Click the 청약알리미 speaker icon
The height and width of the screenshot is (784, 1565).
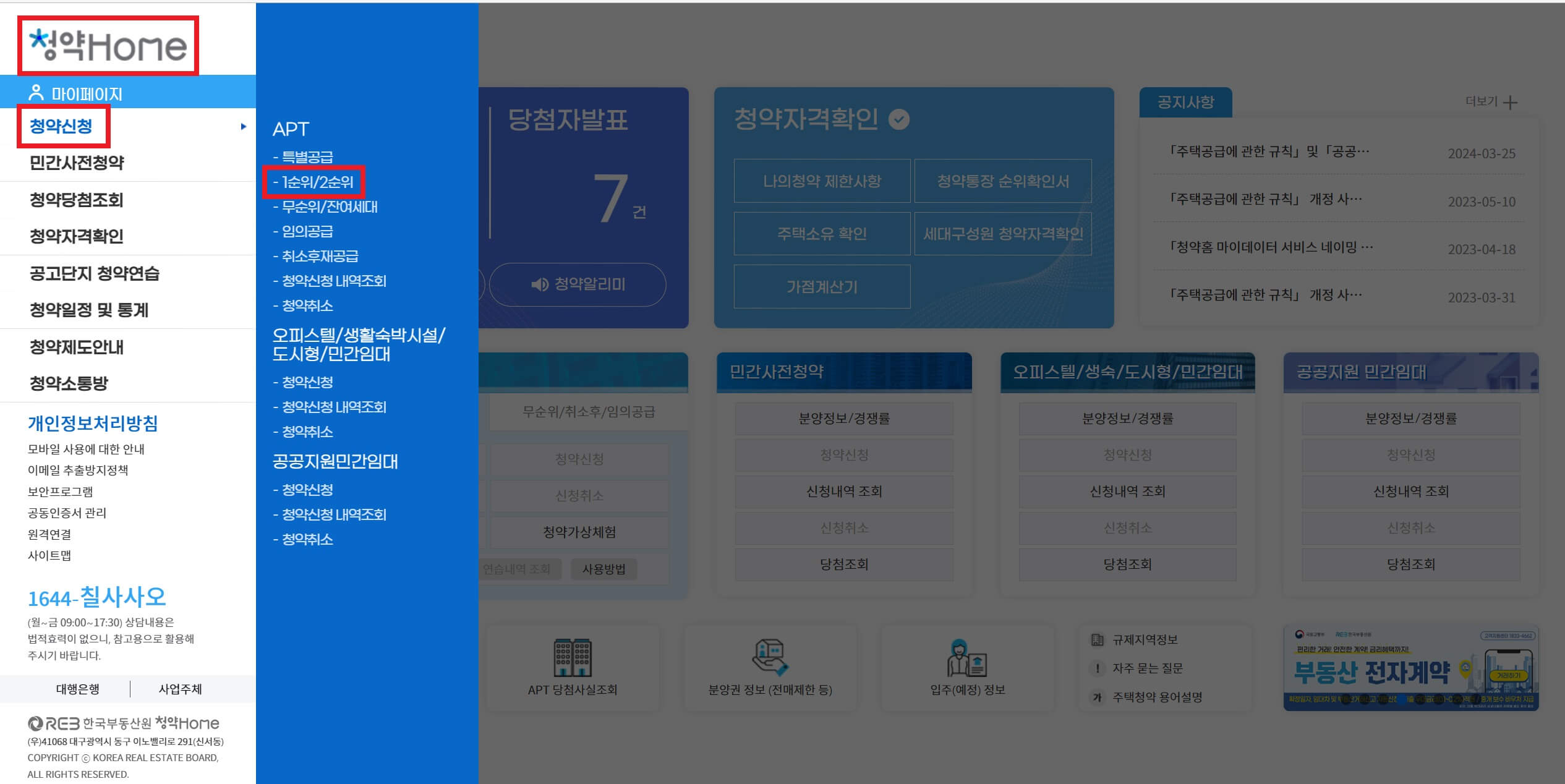click(539, 284)
